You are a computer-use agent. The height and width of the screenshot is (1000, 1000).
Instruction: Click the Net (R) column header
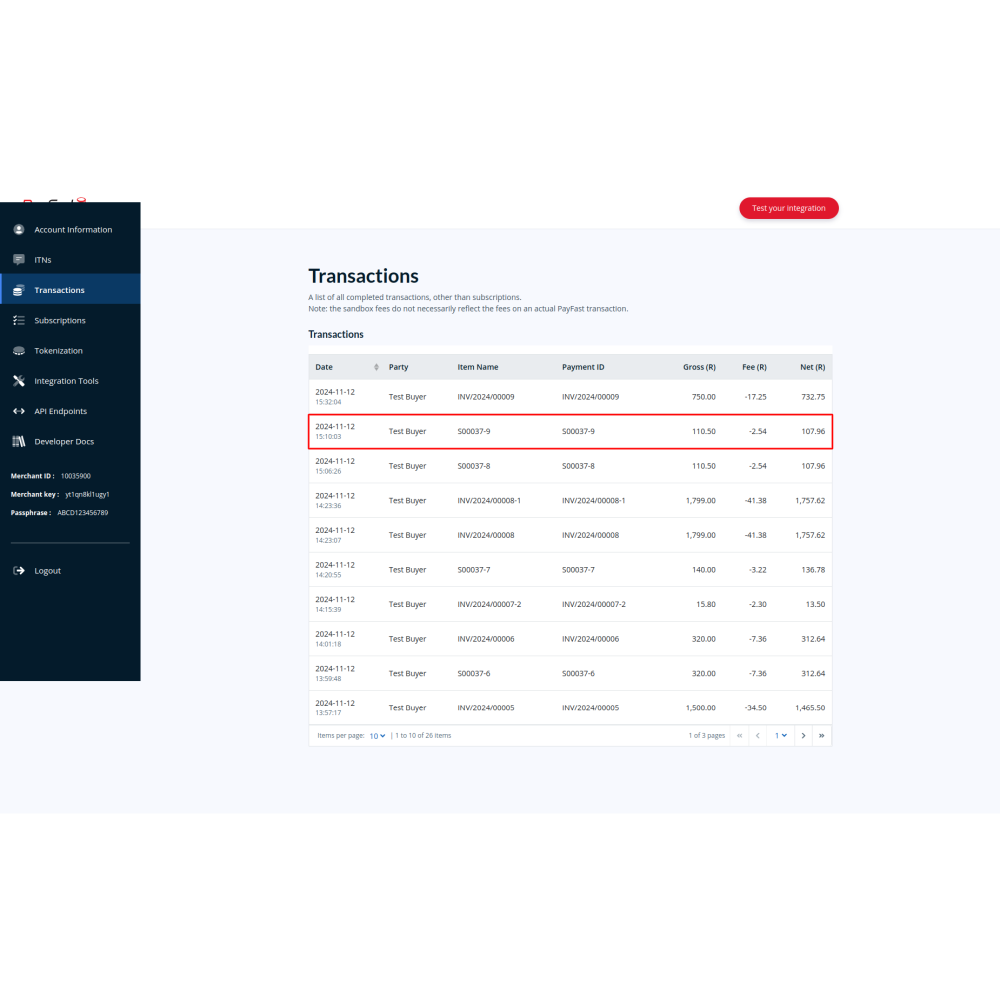[x=812, y=367]
